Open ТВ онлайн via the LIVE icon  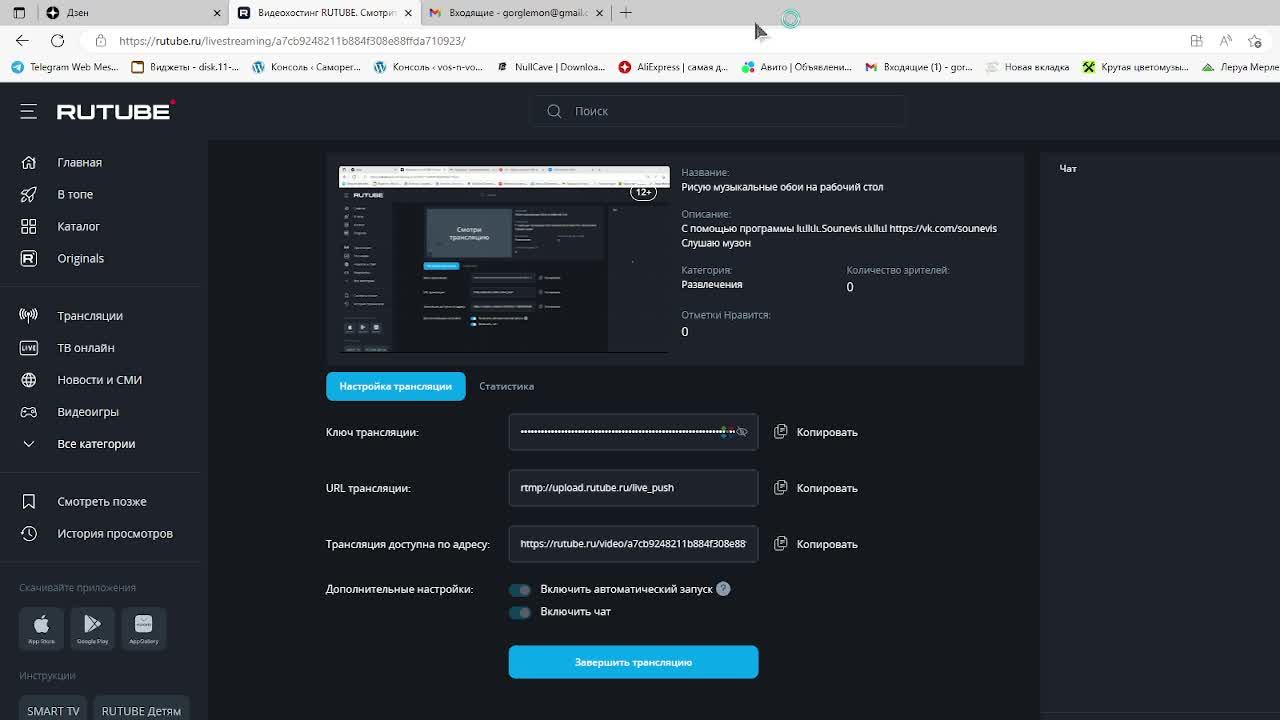coord(29,347)
